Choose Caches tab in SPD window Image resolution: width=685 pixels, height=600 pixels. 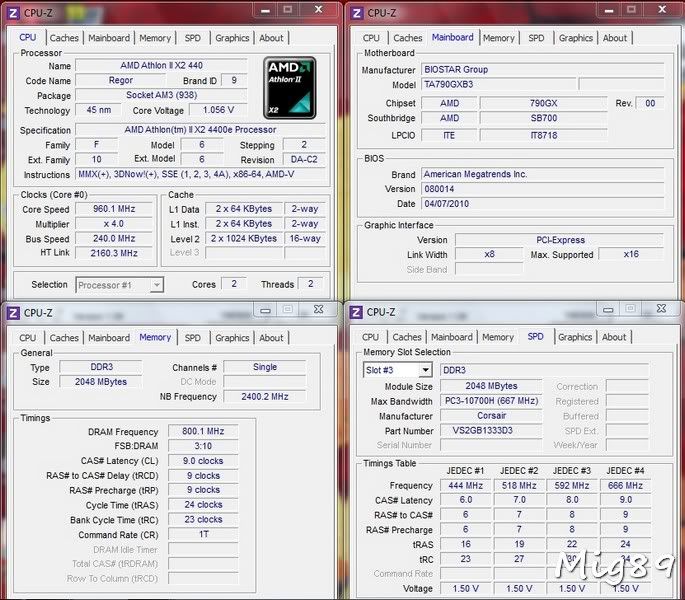[x=407, y=337]
